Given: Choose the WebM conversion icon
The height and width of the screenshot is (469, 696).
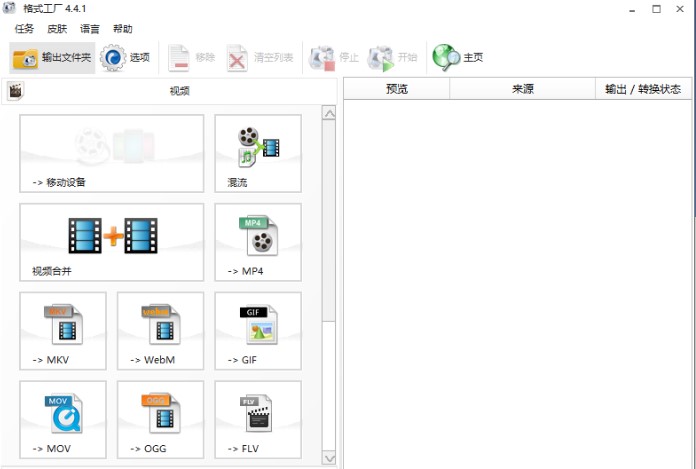Looking at the screenshot, I should 160,331.
